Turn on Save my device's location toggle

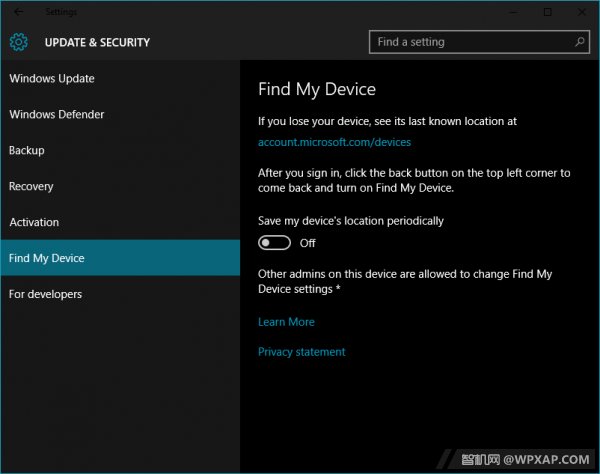click(274, 243)
